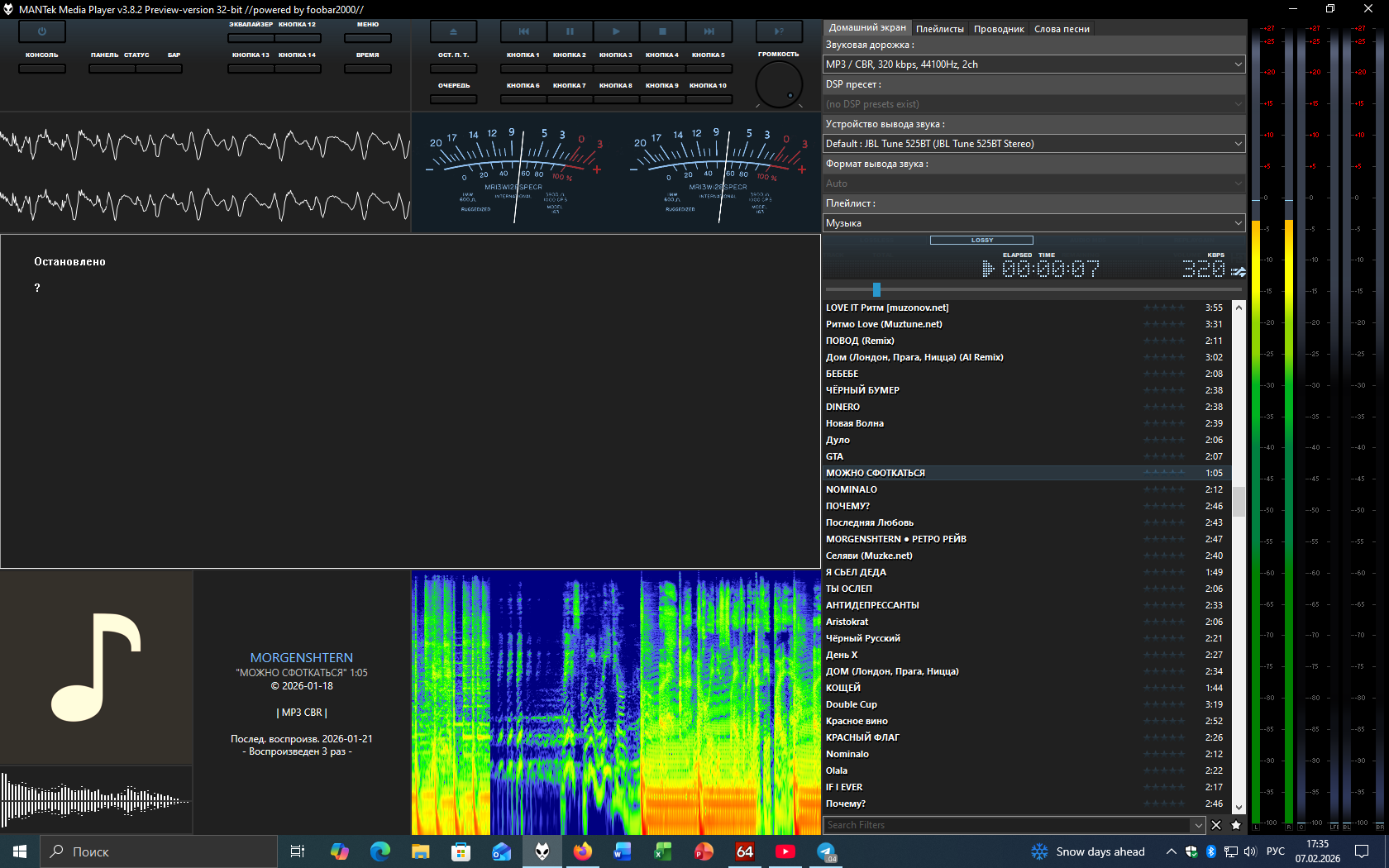Pause playback with the pause button
Screen dimensions: 1389x868
coord(570,31)
